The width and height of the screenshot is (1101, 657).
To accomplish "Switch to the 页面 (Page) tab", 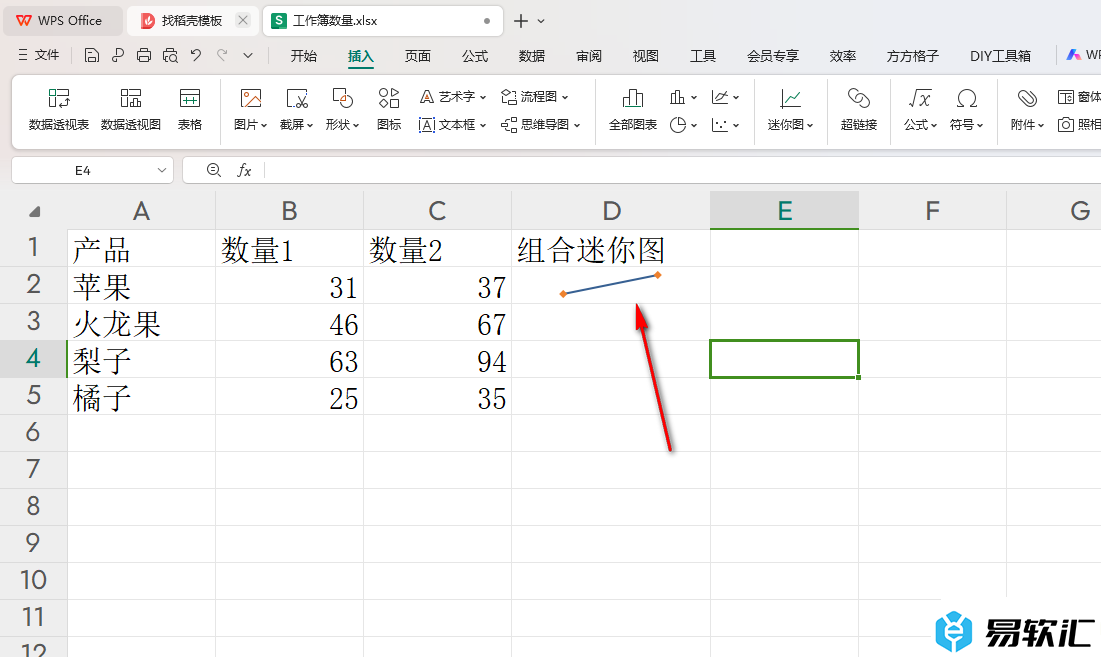I will [x=418, y=56].
